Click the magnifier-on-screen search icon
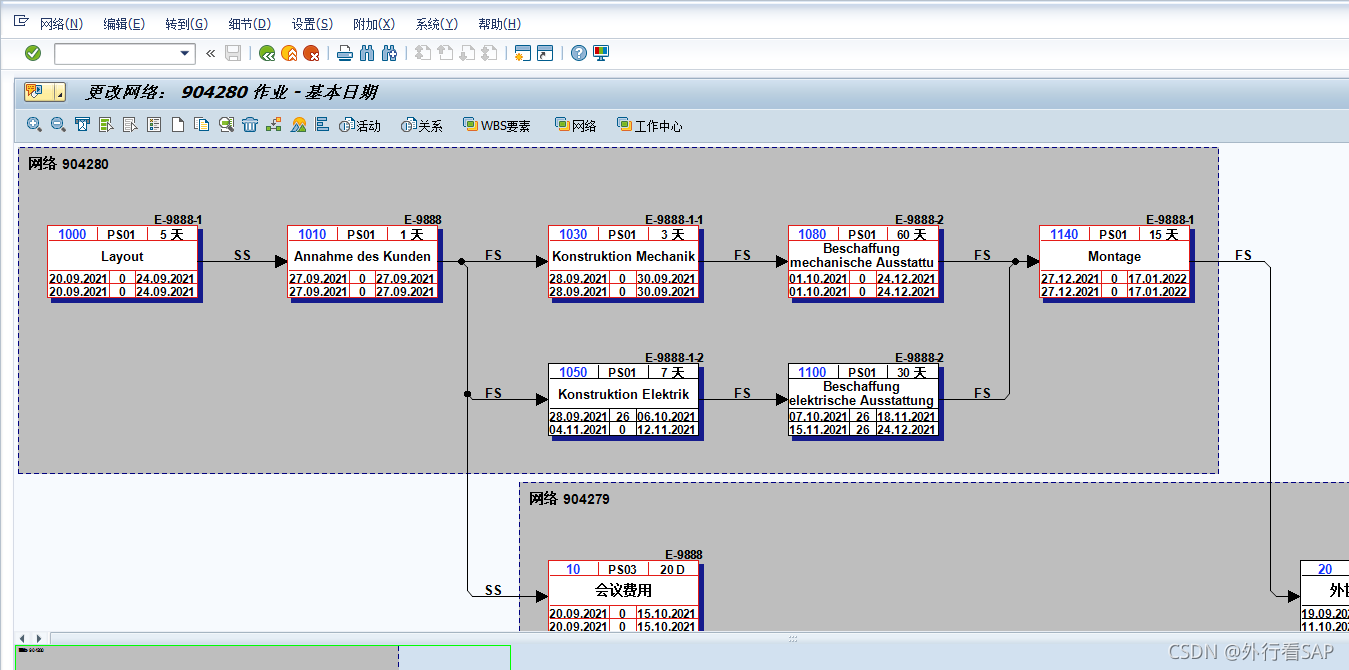1349x670 pixels. pos(226,125)
